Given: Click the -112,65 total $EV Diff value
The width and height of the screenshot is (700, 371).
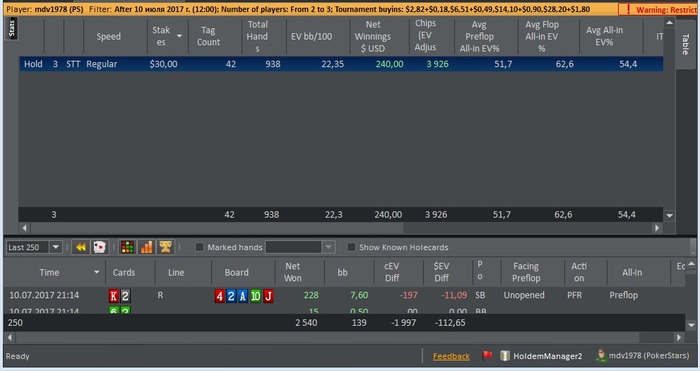Looking at the screenshot, I should point(450,322).
